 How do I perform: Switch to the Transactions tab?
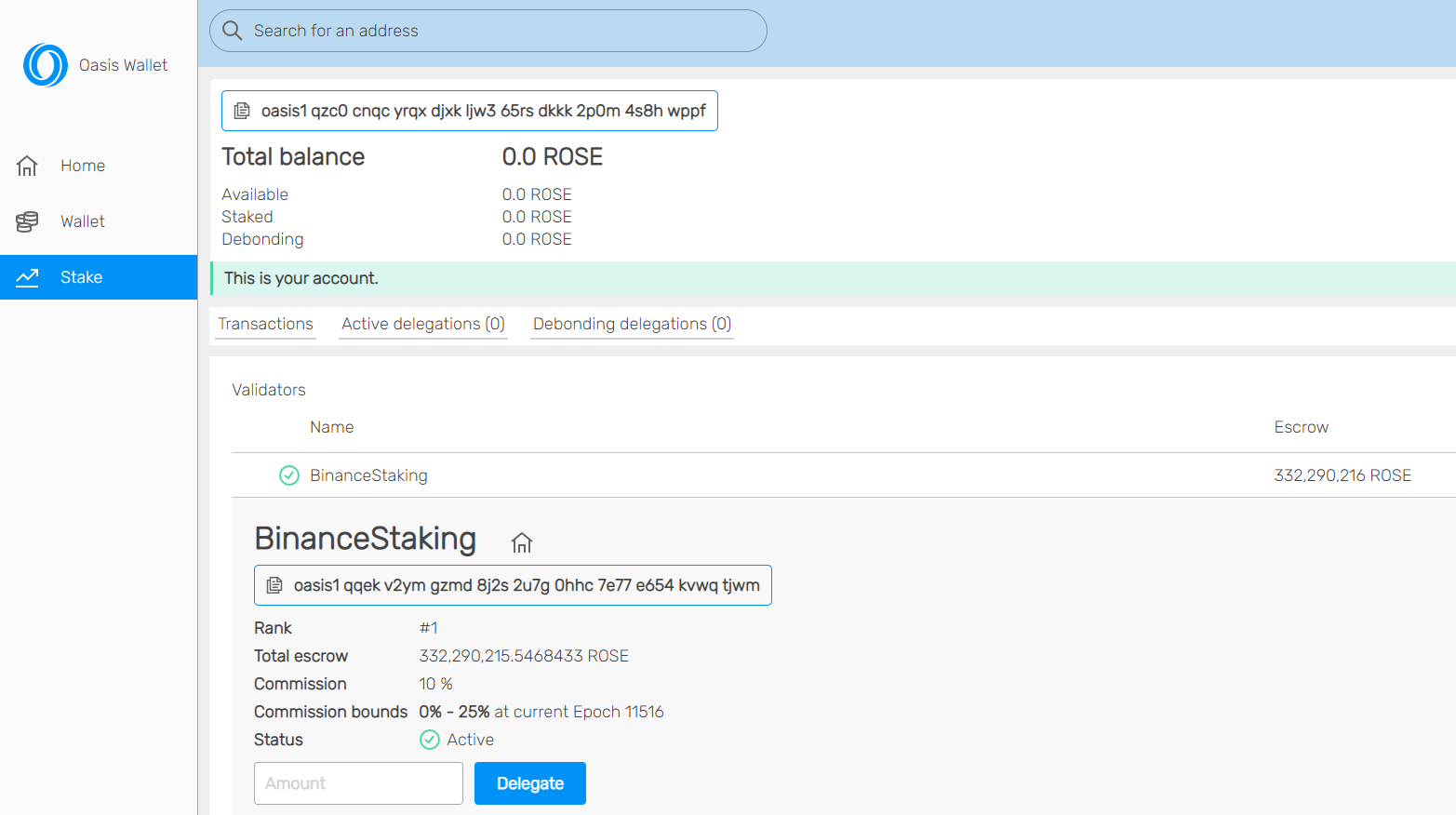click(x=265, y=324)
